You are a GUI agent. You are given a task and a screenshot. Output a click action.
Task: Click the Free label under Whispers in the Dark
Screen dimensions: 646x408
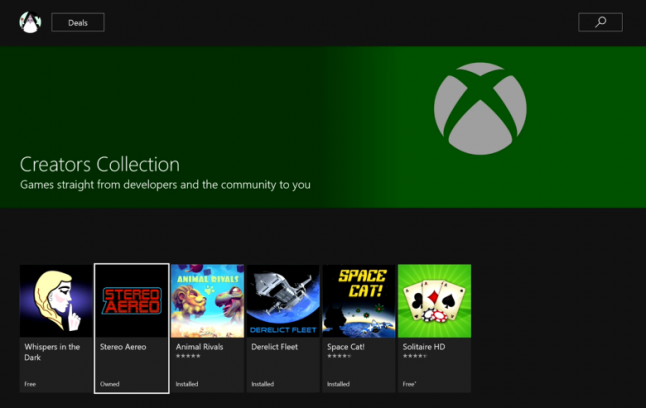click(x=31, y=384)
